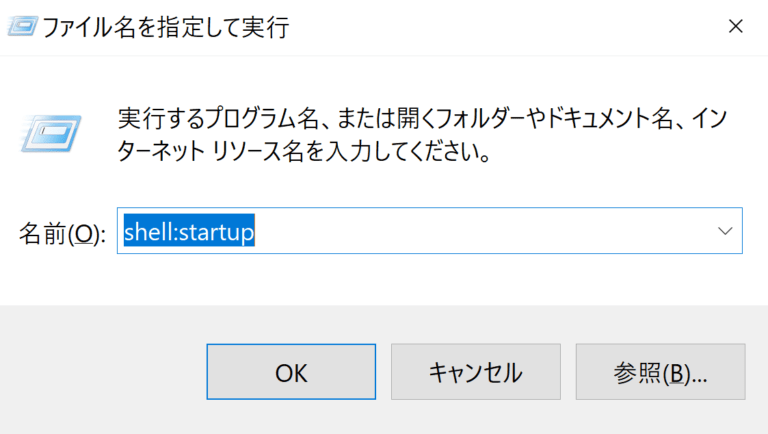Image resolution: width=768 pixels, height=434 pixels.
Task: Click the word 'shell' in the input
Action: pos(146,232)
